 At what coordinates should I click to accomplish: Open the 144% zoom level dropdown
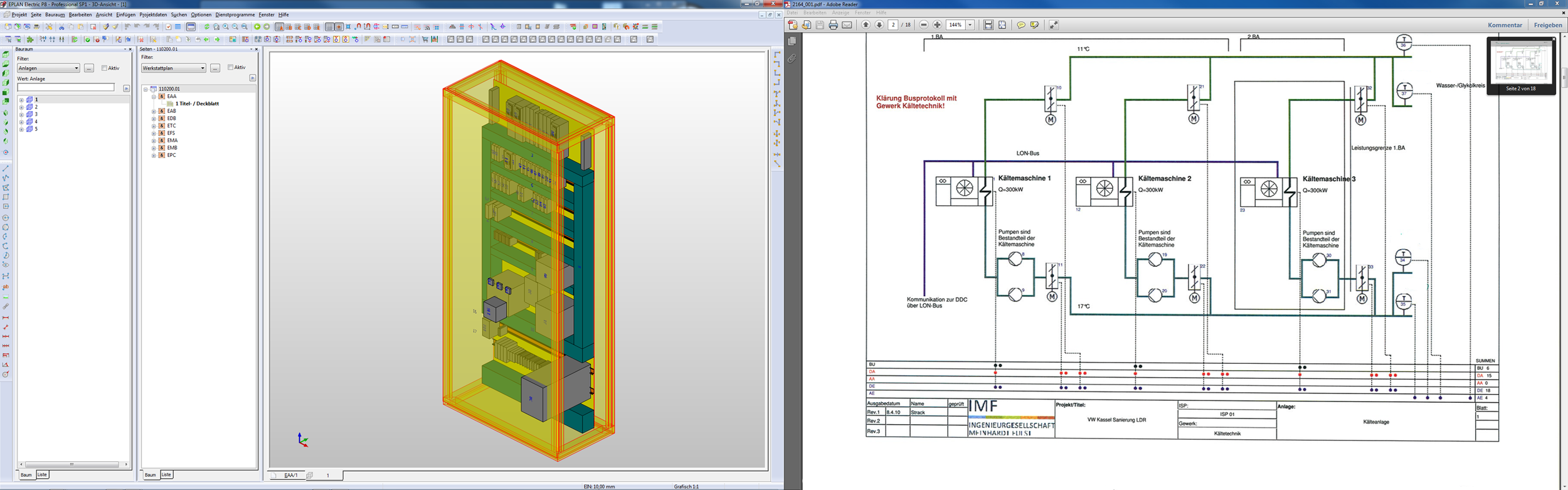tap(970, 25)
